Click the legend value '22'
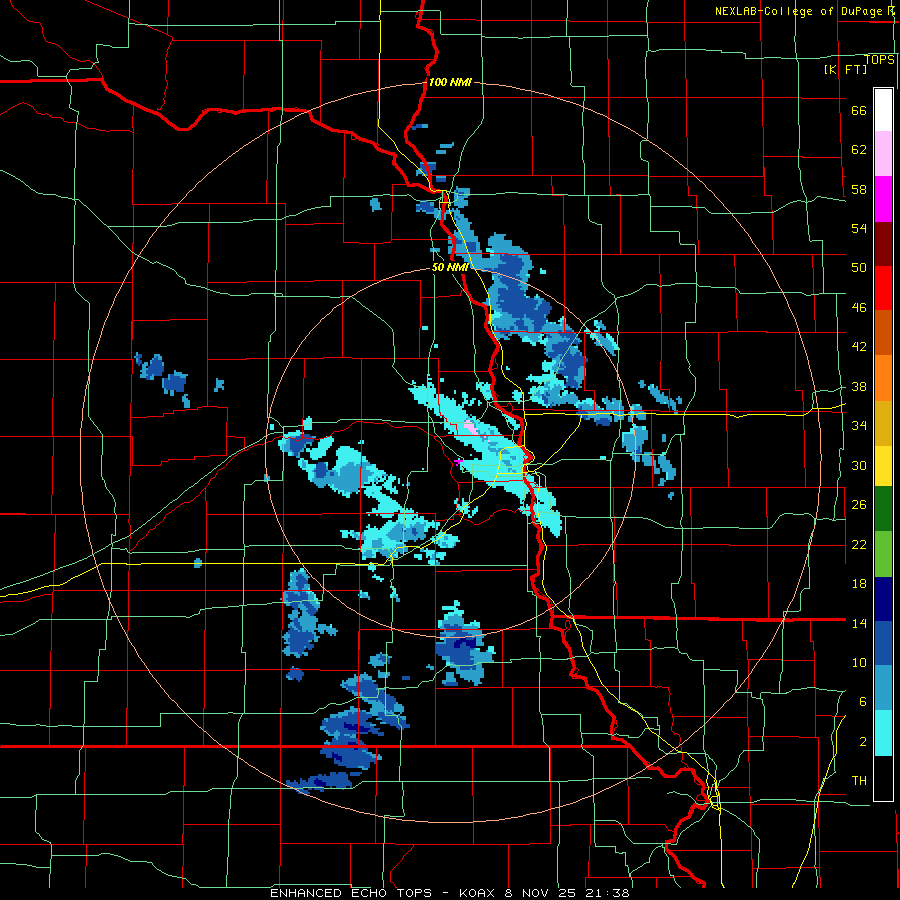The image size is (900, 900). [x=859, y=545]
